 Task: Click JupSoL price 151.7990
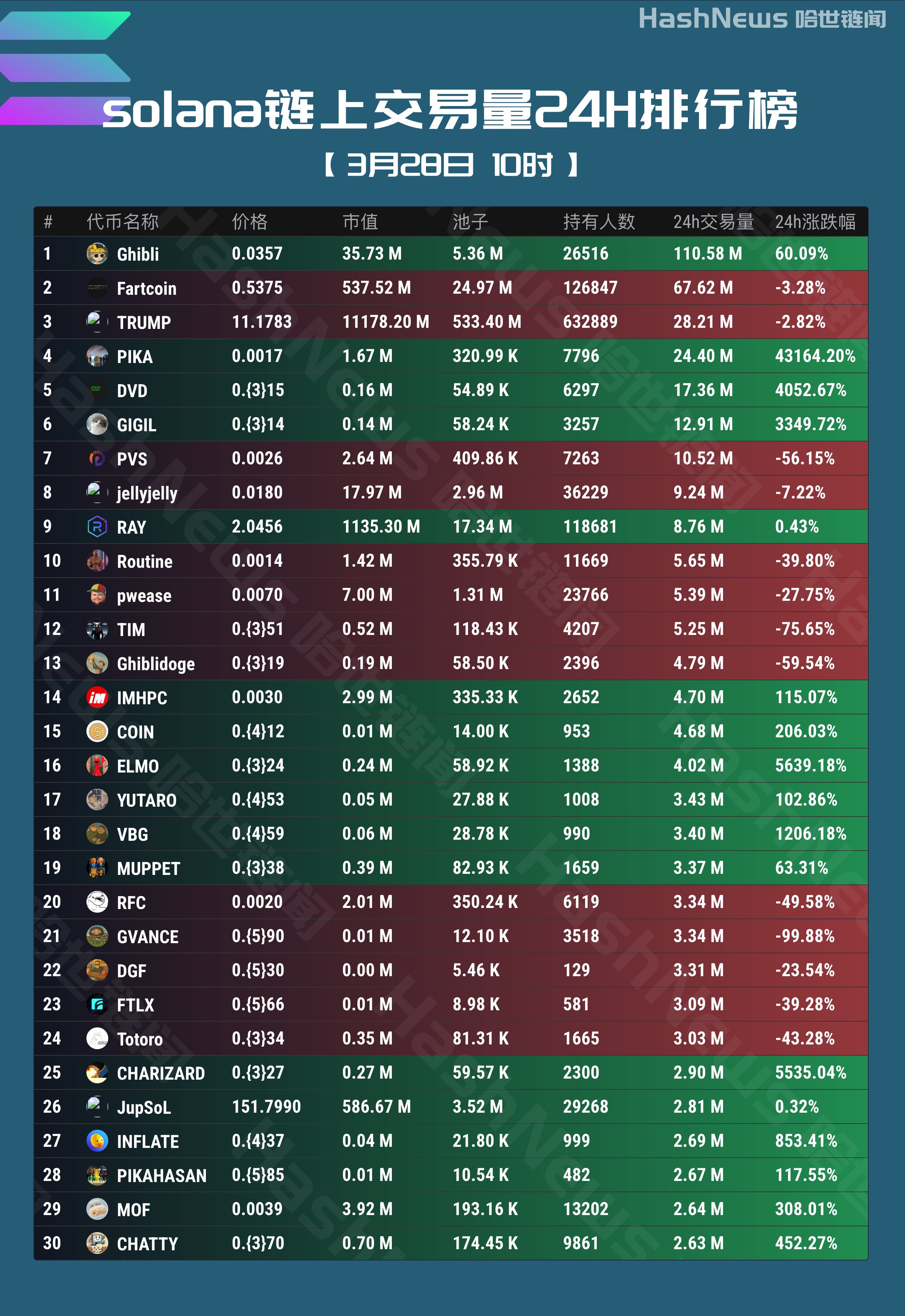[x=267, y=1106]
